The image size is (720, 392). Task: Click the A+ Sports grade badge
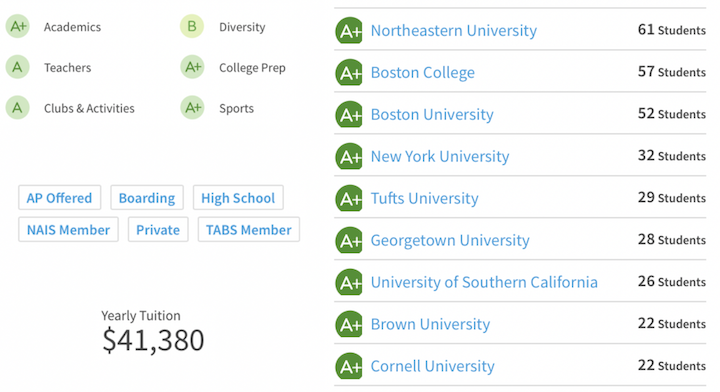(192, 108)
